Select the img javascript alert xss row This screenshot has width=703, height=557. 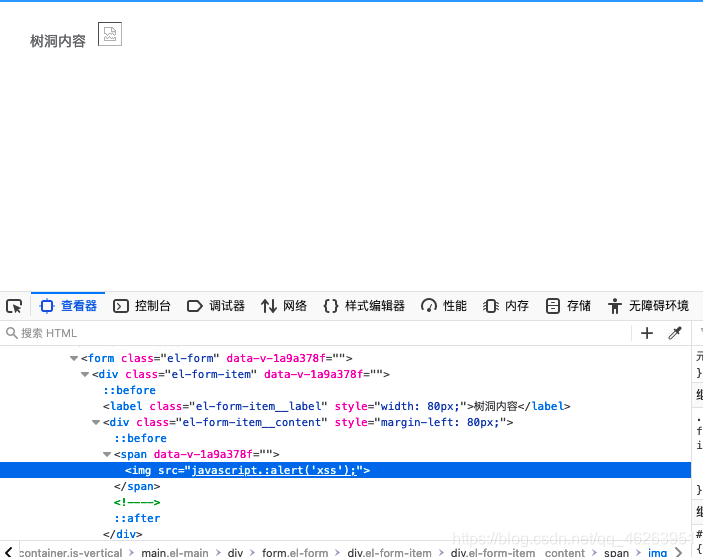click(345, 470)
